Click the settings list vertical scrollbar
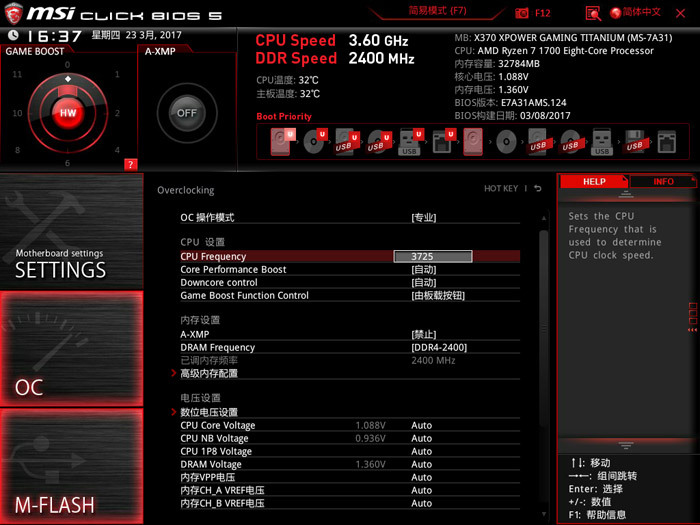Viewport: 700px width, 525px height. click(x=543, y=328)
